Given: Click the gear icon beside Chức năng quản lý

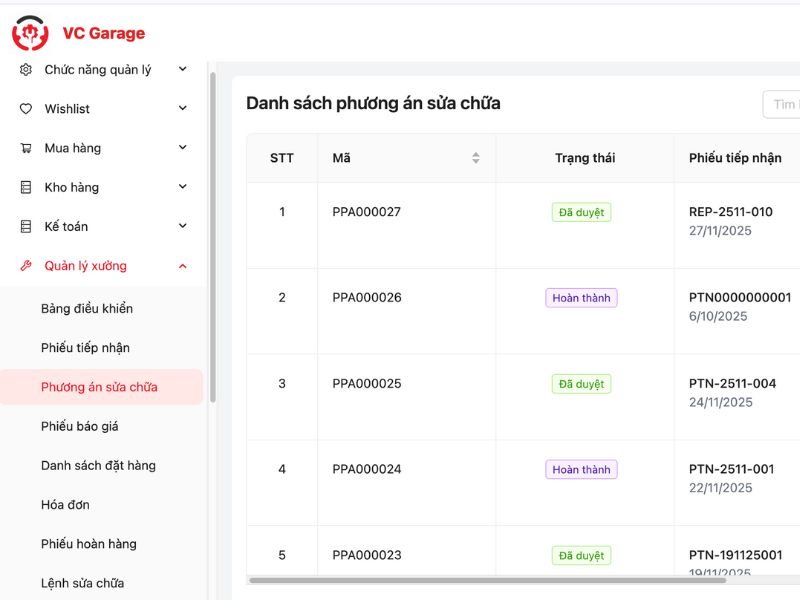Looking at the screenshot, I should point(26,69).
